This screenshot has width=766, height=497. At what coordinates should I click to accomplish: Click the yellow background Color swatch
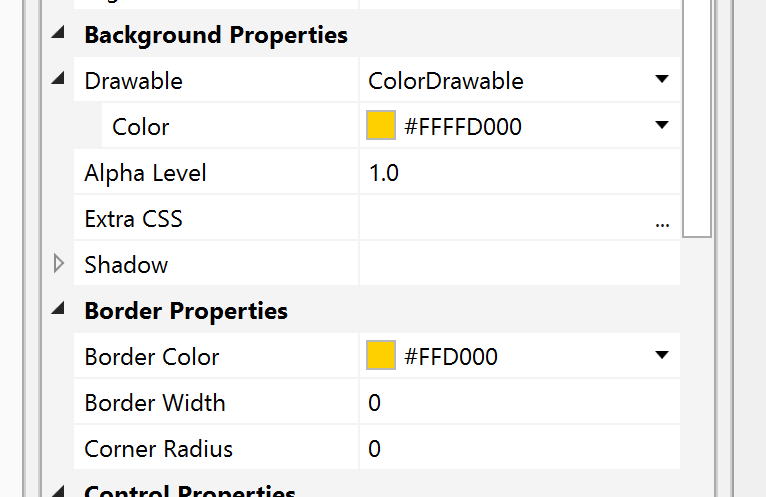point(381,127)
